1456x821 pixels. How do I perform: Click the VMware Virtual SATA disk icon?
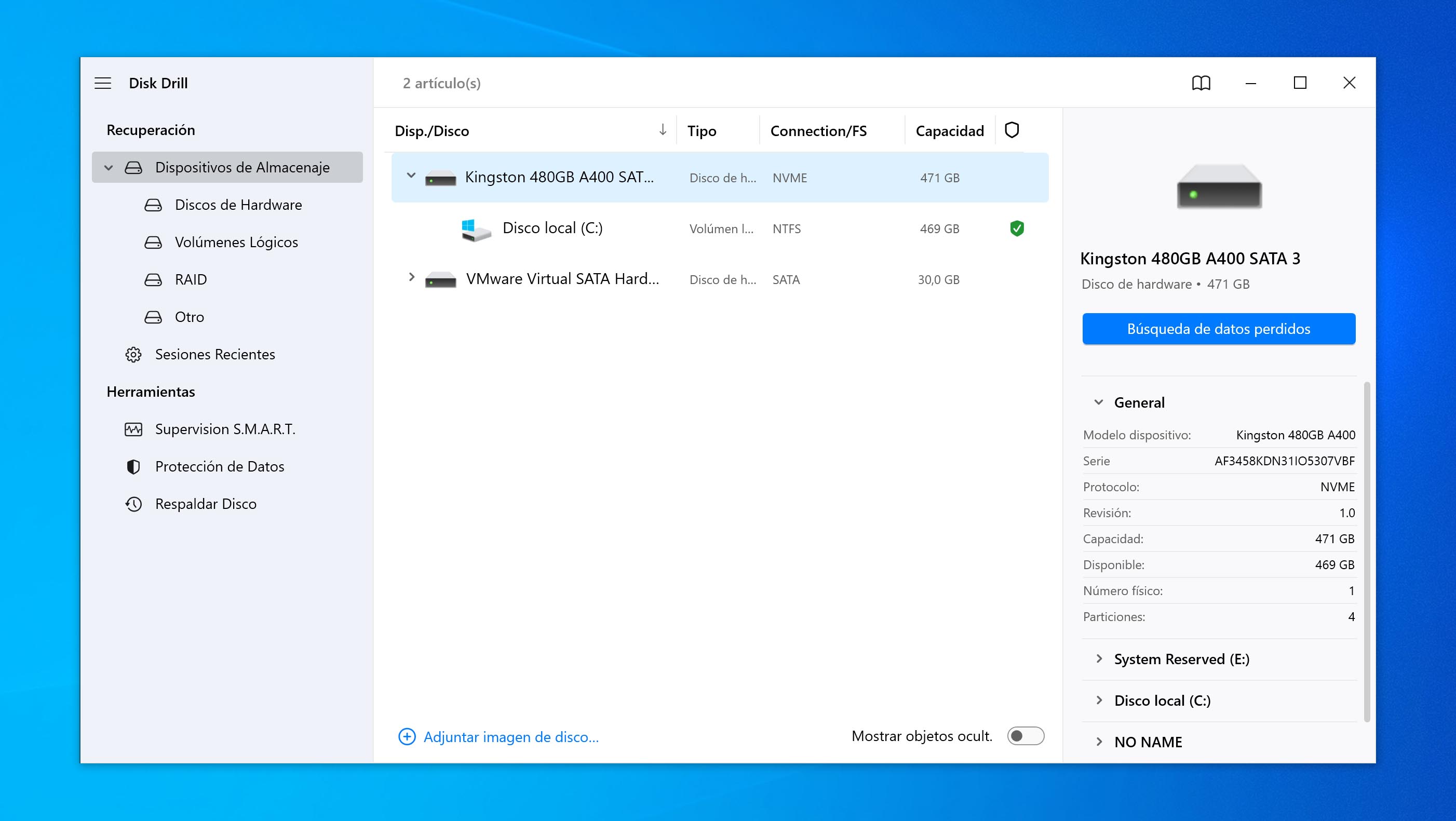click(x=440, y=280)
